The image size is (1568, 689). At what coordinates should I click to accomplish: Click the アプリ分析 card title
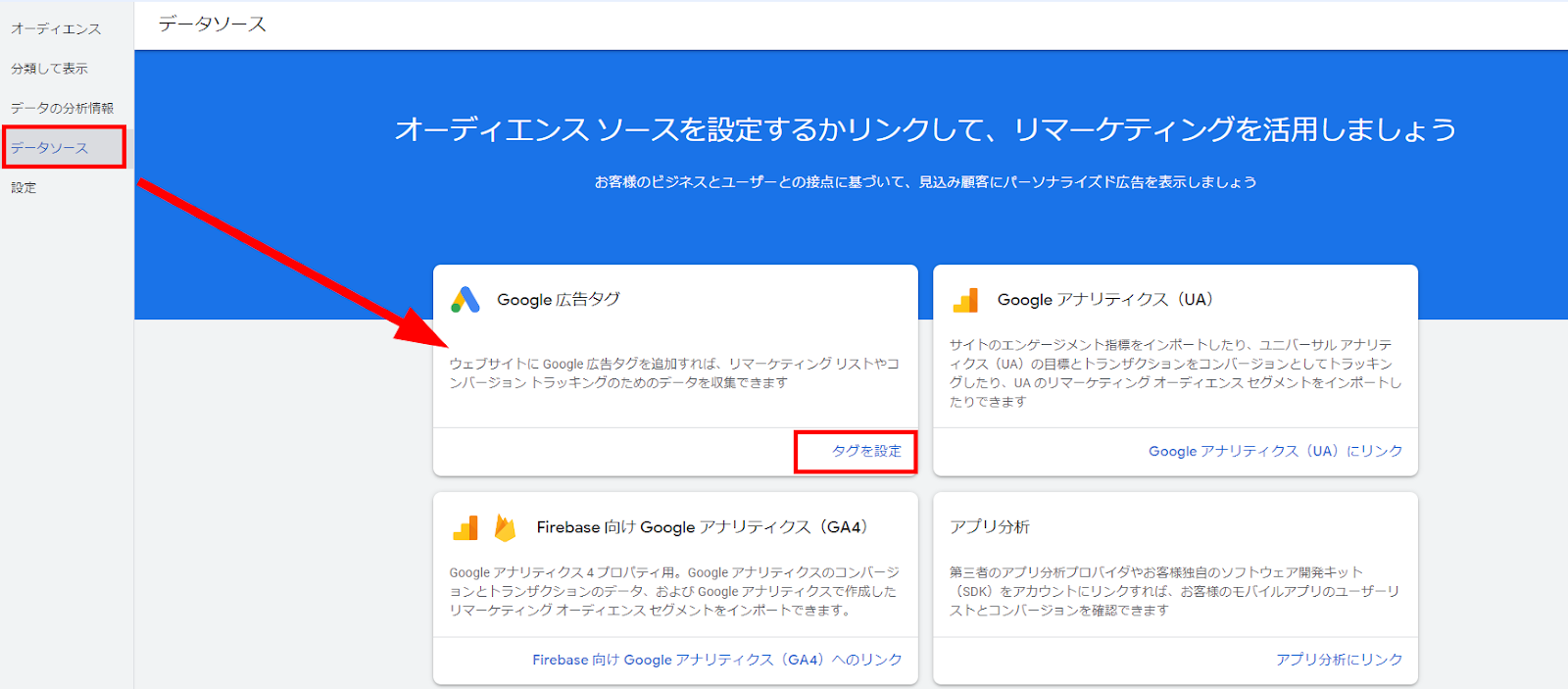point(990,527)
